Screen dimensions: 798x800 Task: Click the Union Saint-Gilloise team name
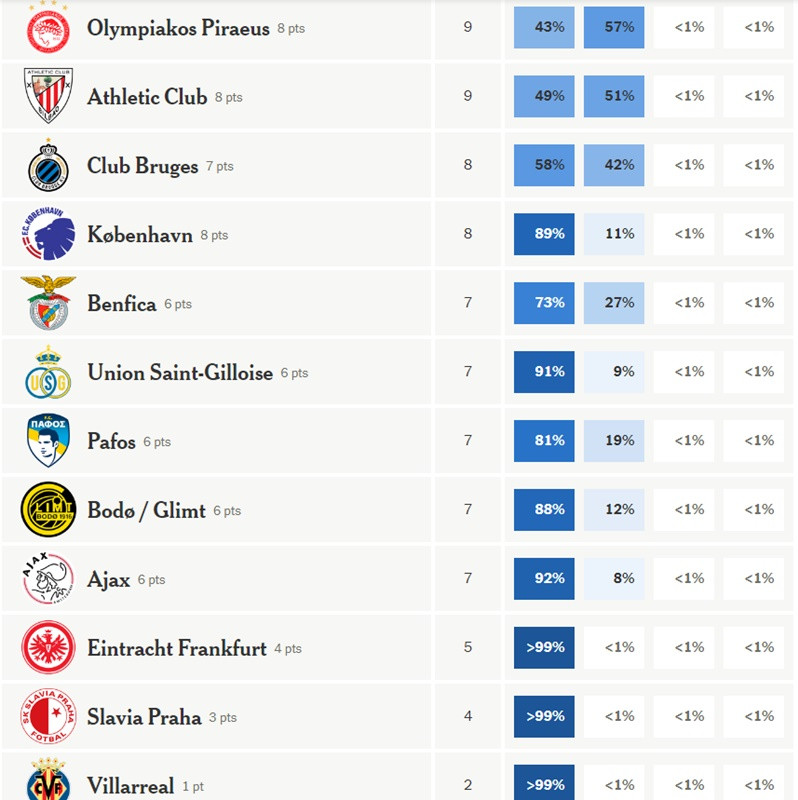(x=180, y=372)
